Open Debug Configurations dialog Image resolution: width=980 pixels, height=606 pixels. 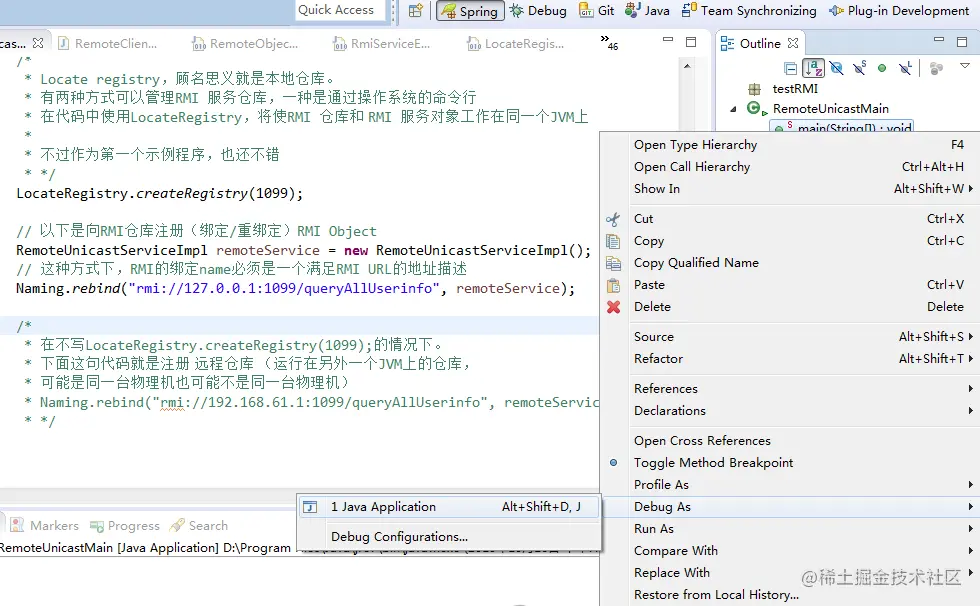(x=449, y=537)
